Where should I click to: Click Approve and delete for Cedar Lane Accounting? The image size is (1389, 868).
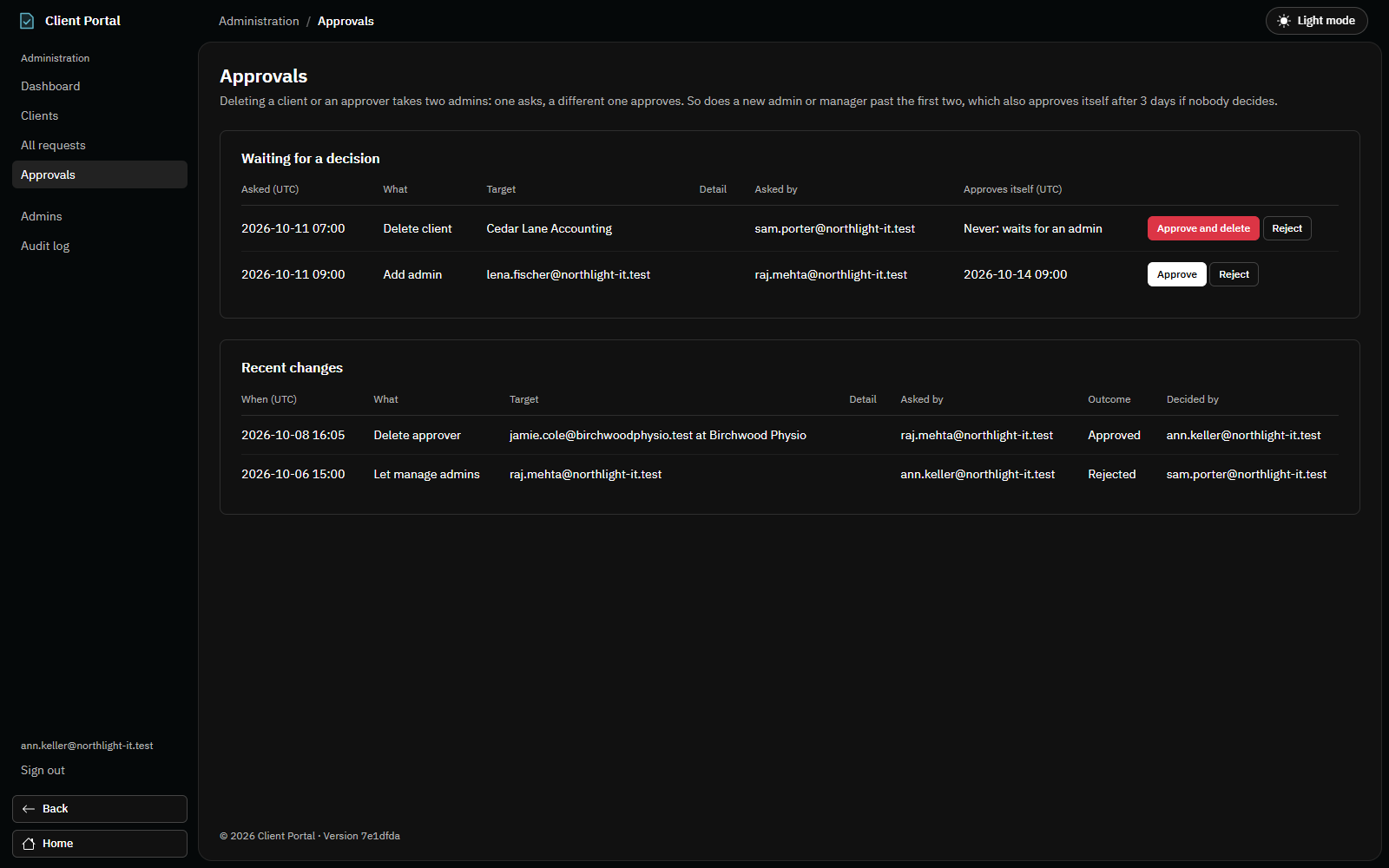1203,228
